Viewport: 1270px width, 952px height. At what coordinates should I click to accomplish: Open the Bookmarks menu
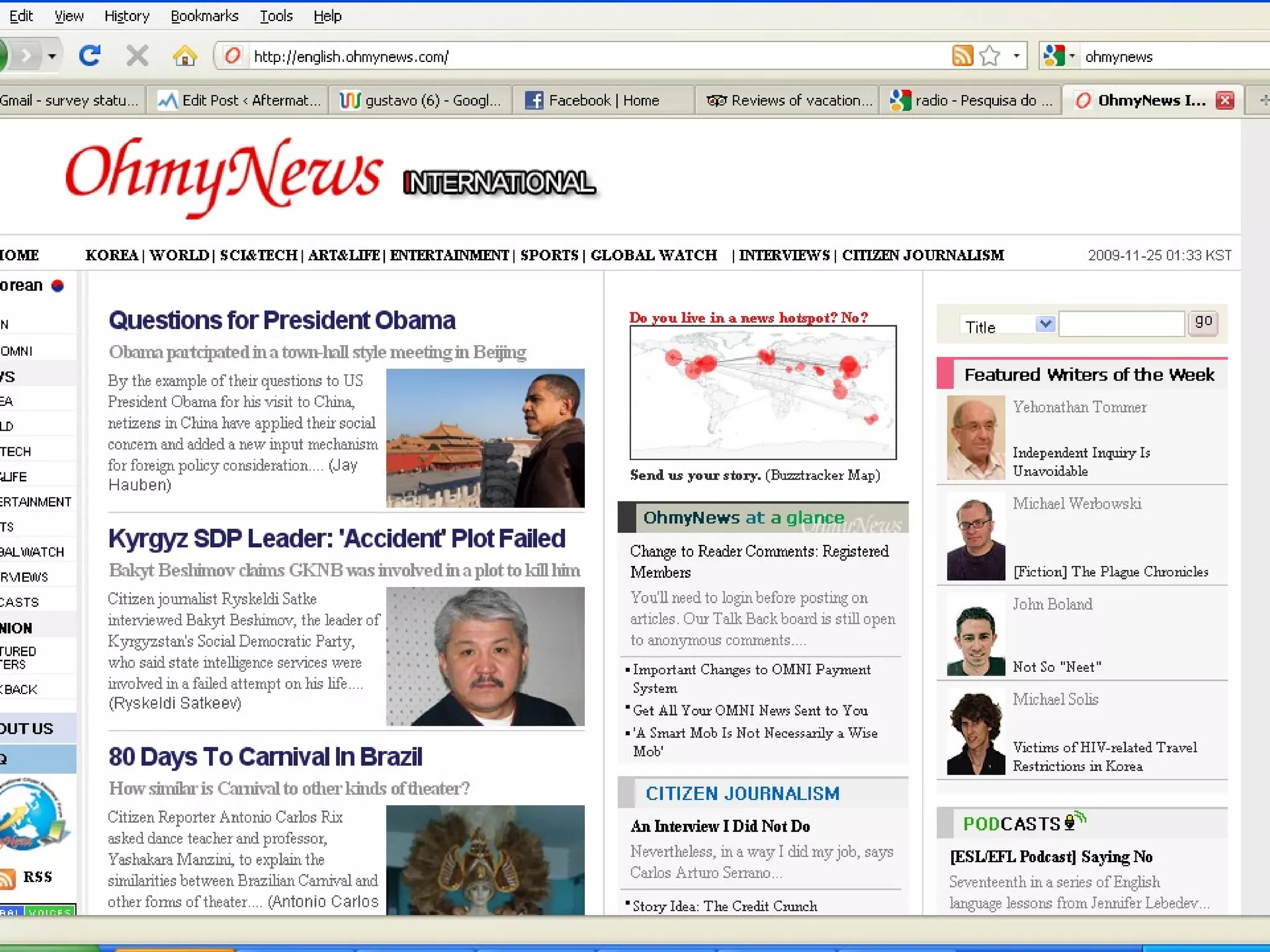click(204, 16)
